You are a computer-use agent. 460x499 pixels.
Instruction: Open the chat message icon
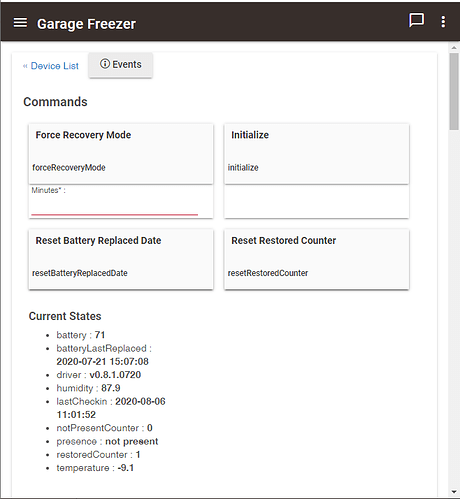416,20
